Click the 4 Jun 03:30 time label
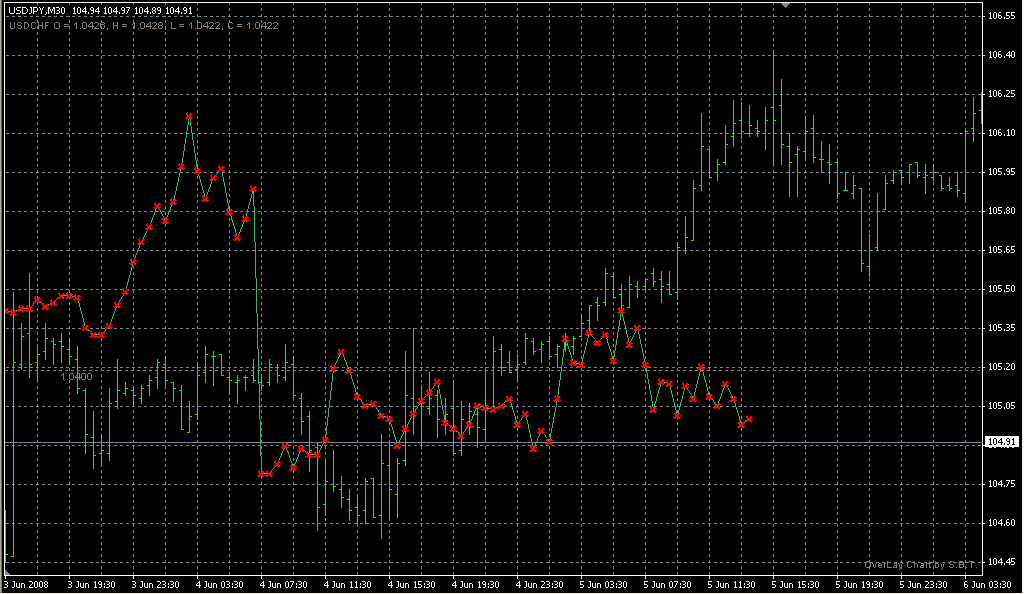The image size is (1024, 594). pyautogui.click(x=218, y=584)
